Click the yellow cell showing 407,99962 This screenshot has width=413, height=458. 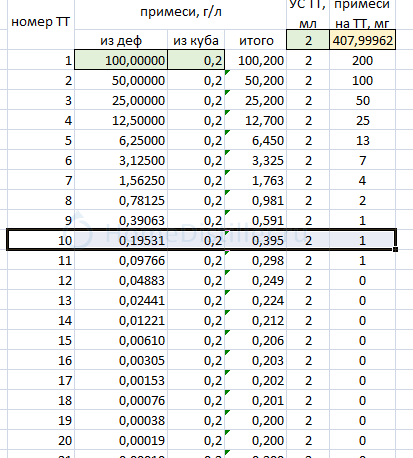pyautogui.click(x=363, y=40)
